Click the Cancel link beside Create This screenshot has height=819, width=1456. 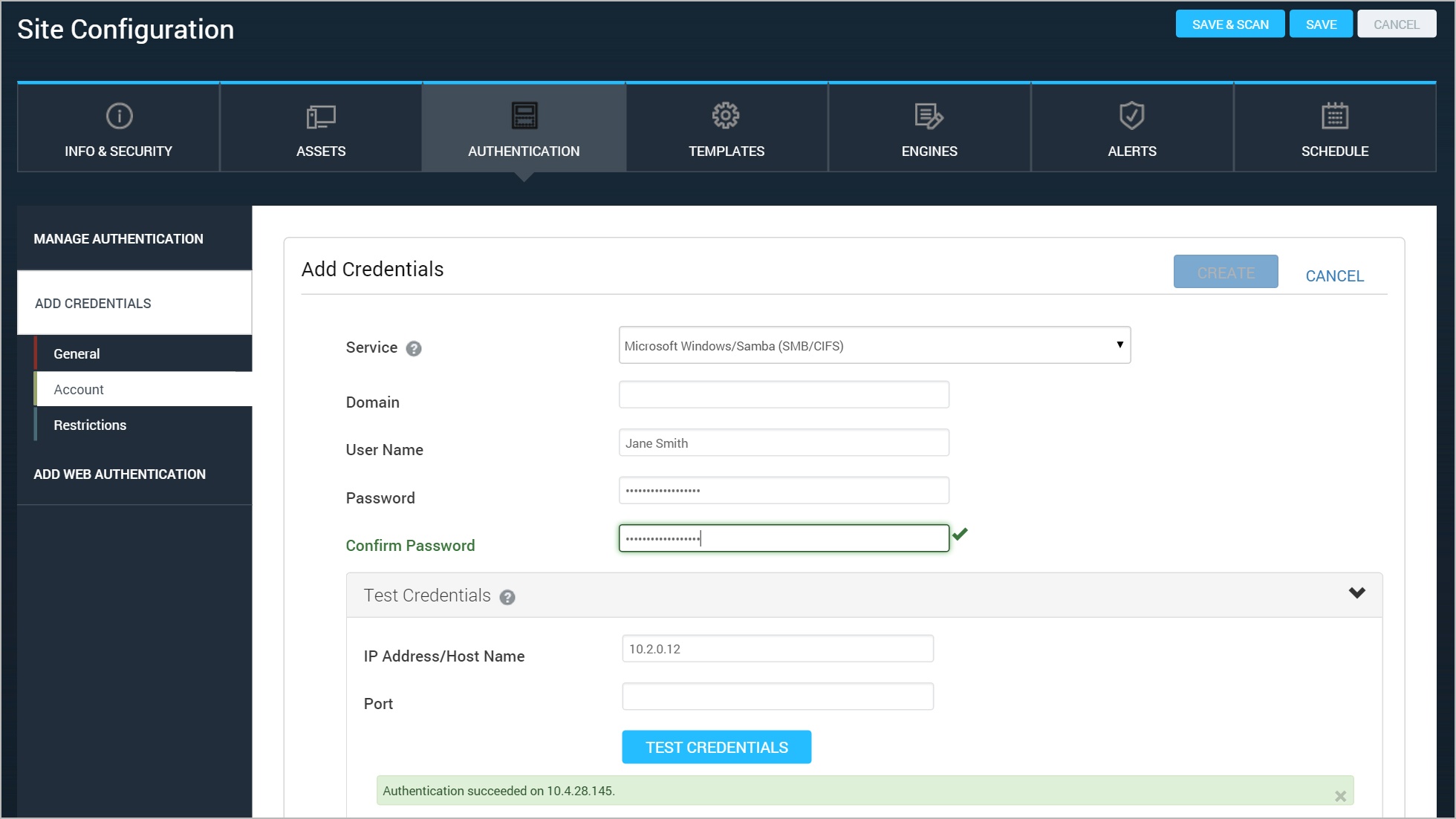tap(1334, 275)
